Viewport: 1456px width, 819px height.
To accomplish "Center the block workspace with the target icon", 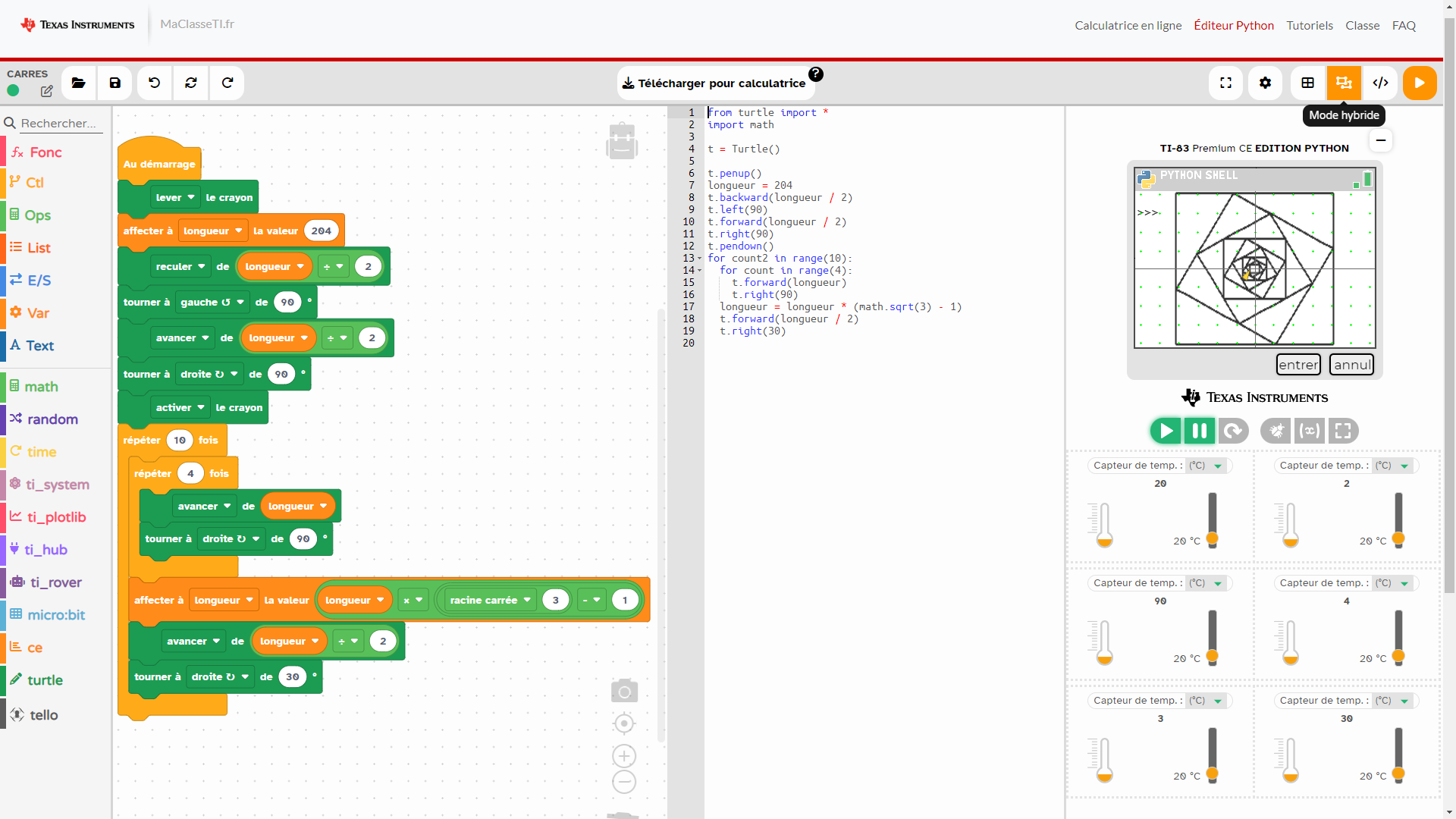I will point(624,723).
